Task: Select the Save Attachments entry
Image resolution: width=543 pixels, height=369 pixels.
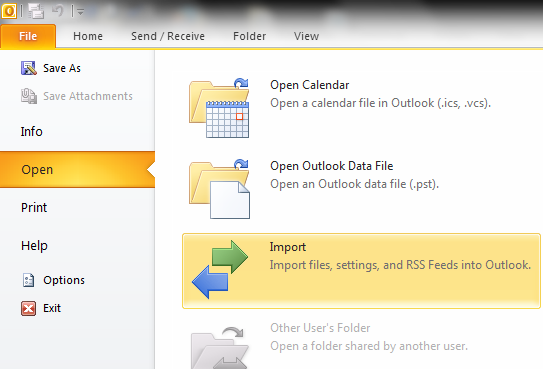Action: pos(88,96)
